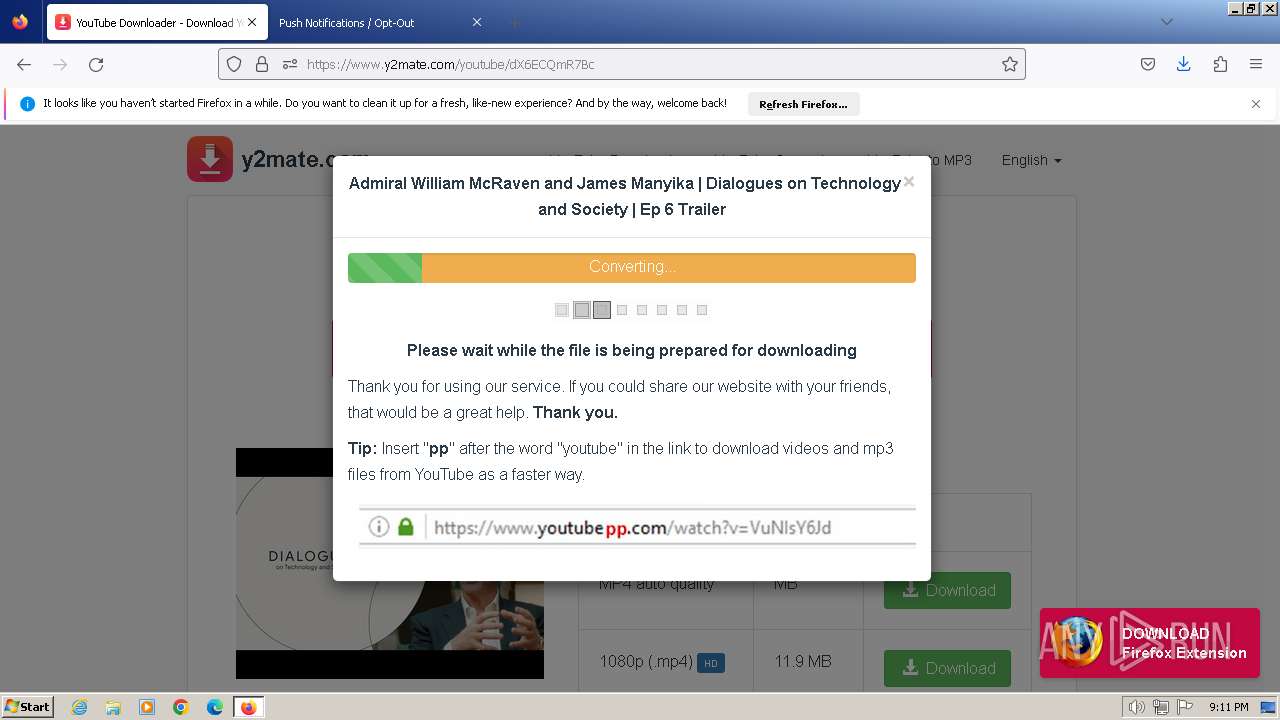Image resolution: width=1280 pixels, height=720 pixels.
Task: Open File Explorer from taskbar
Action: pos(113,707)
